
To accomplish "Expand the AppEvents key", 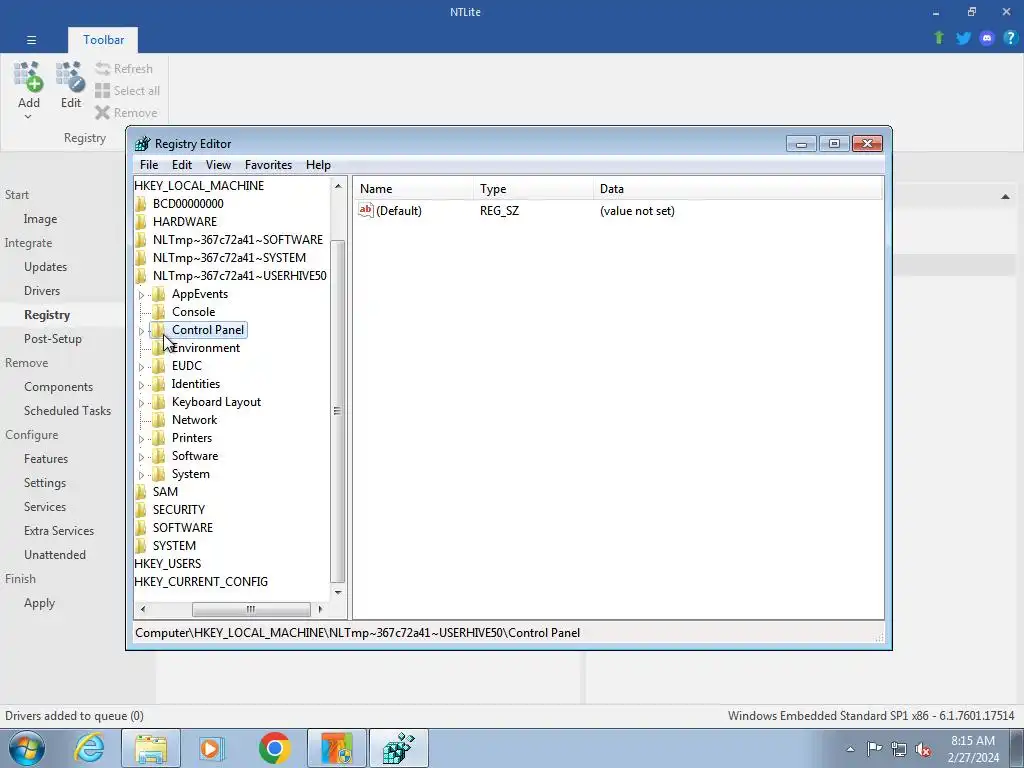I will [x=141, y=295].
